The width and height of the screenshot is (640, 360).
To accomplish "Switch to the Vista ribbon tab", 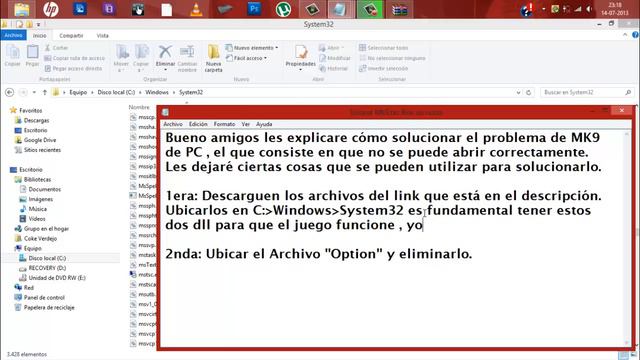I will click(102, 36).
